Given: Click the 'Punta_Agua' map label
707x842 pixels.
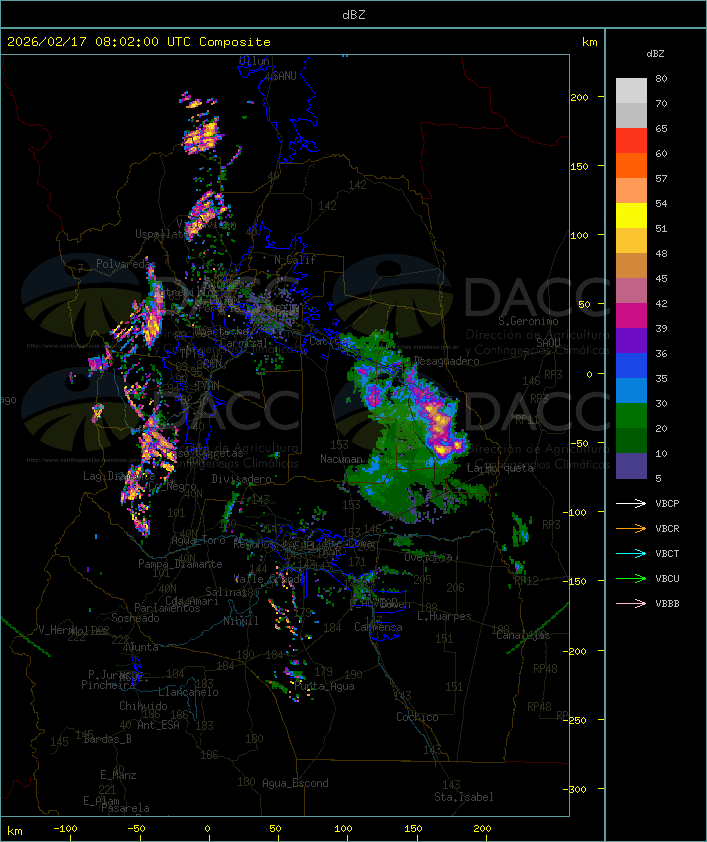Looking at the screenshot, I should click(x=324, y=686).
